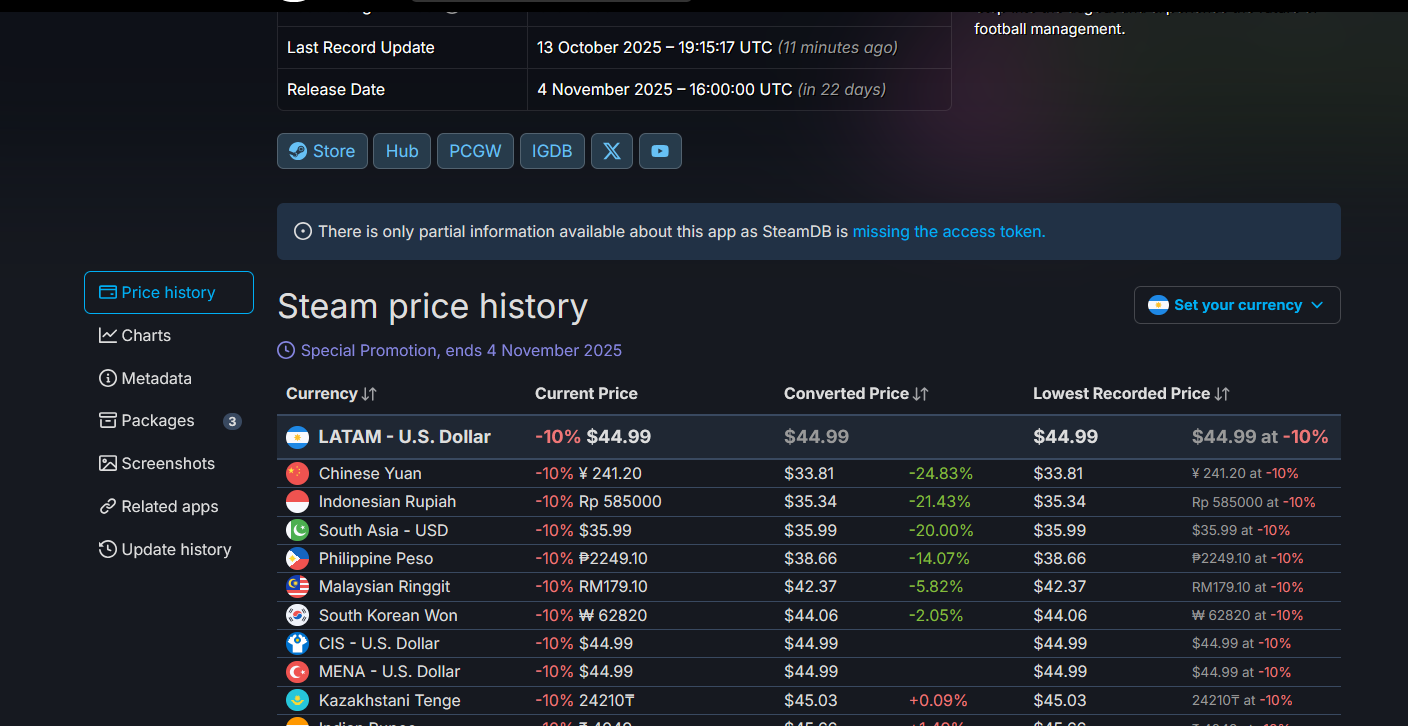The image size is (1408, 726).
Task: Select the 'South Asia - USD' row label
Action: point(383,530)
